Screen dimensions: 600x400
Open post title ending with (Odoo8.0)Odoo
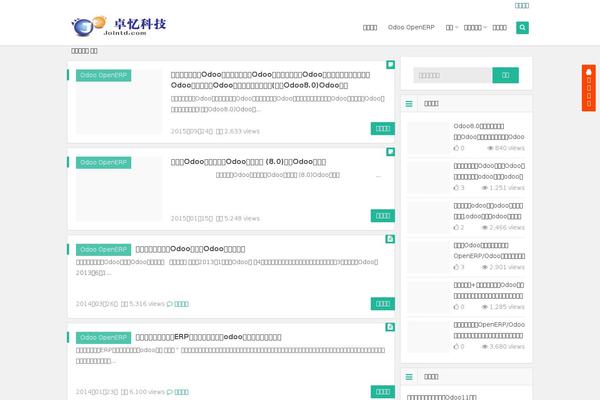270,80
